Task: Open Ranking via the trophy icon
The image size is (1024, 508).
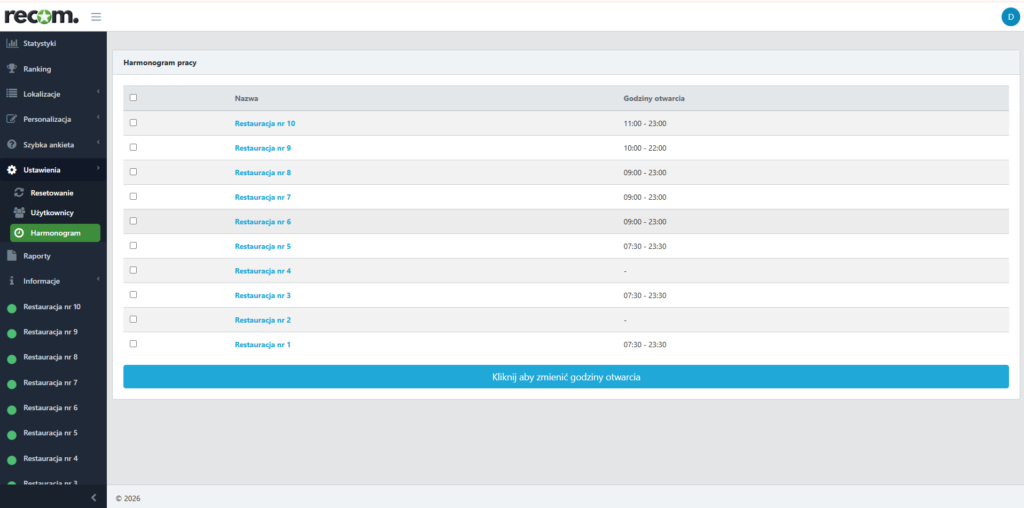Action: click(12, 69)
